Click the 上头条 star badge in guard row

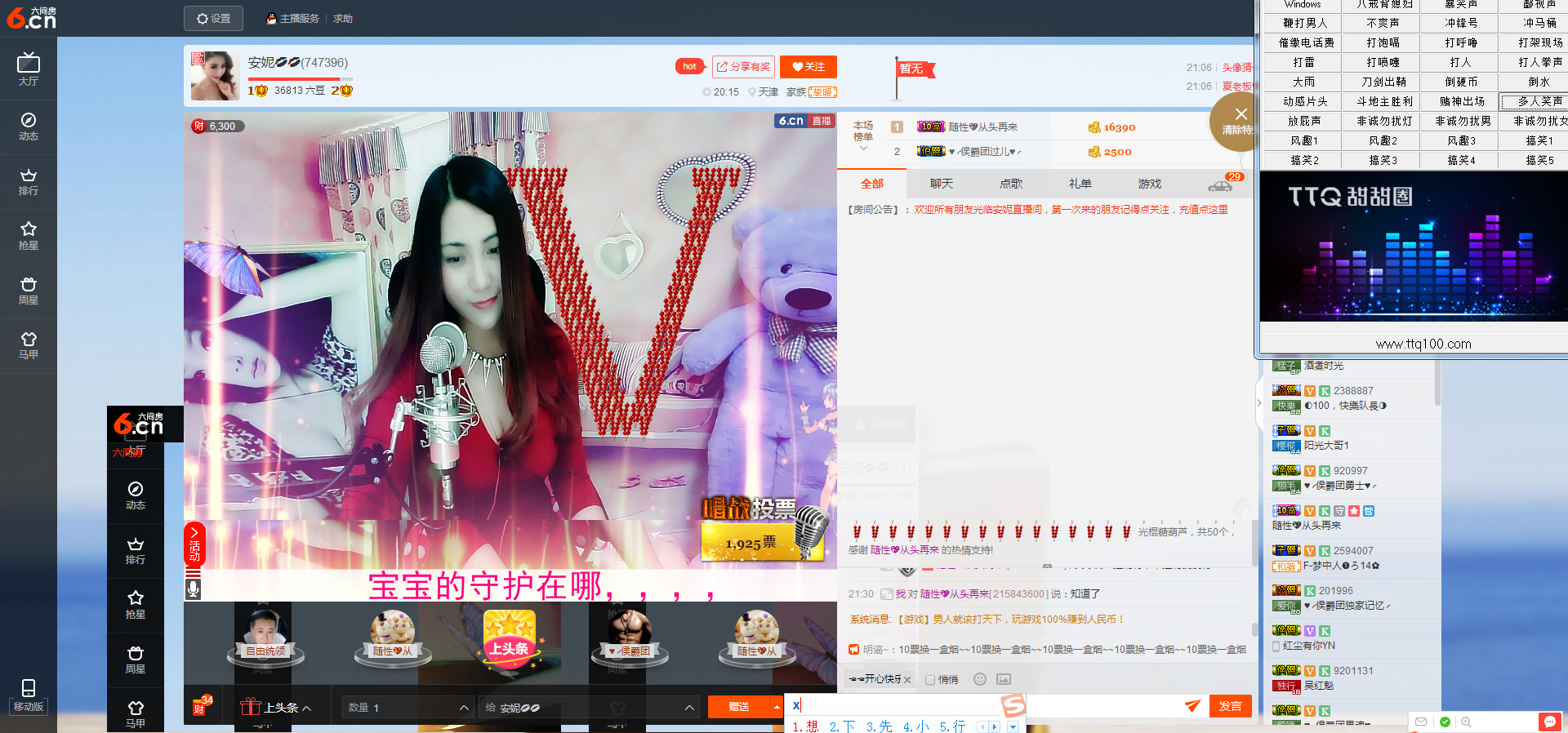click(510, 639)
